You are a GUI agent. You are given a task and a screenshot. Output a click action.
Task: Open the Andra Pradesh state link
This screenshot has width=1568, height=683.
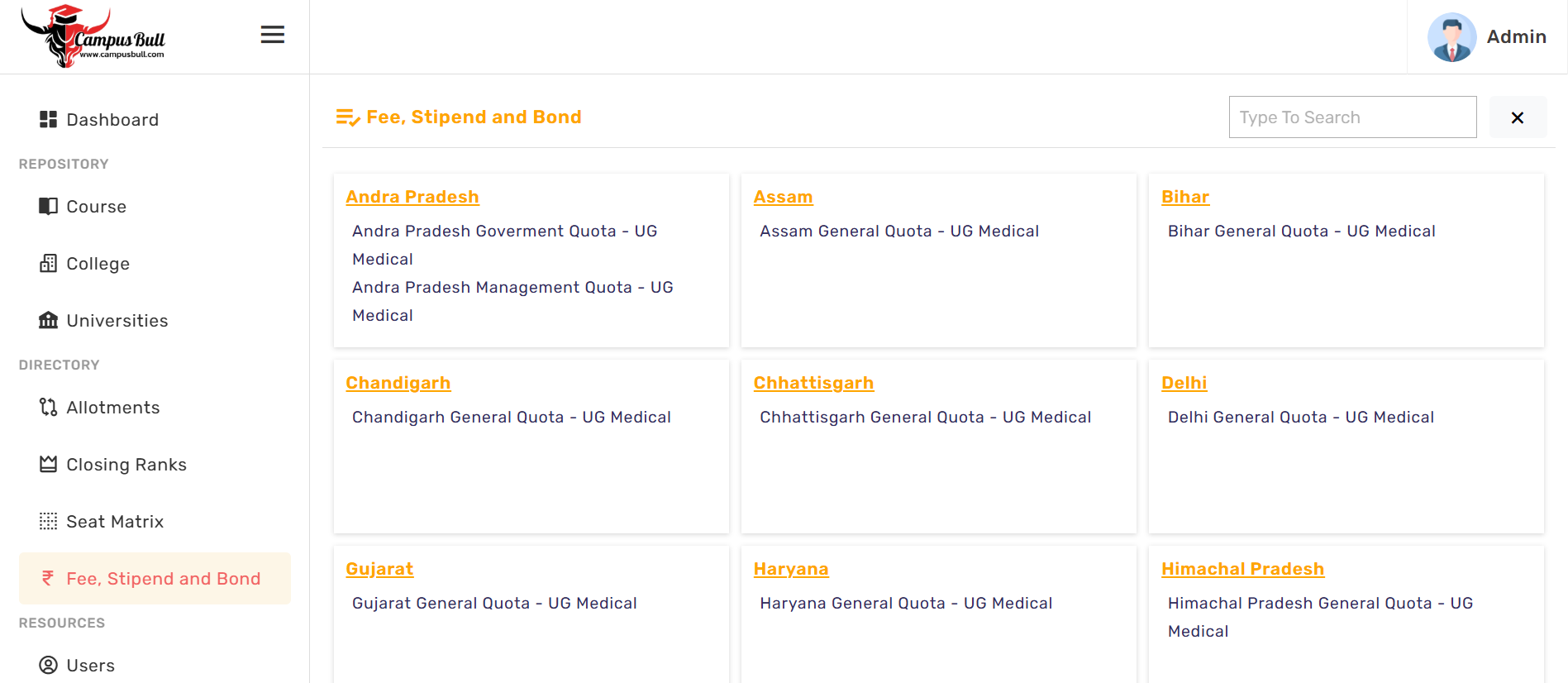point(412,197)
